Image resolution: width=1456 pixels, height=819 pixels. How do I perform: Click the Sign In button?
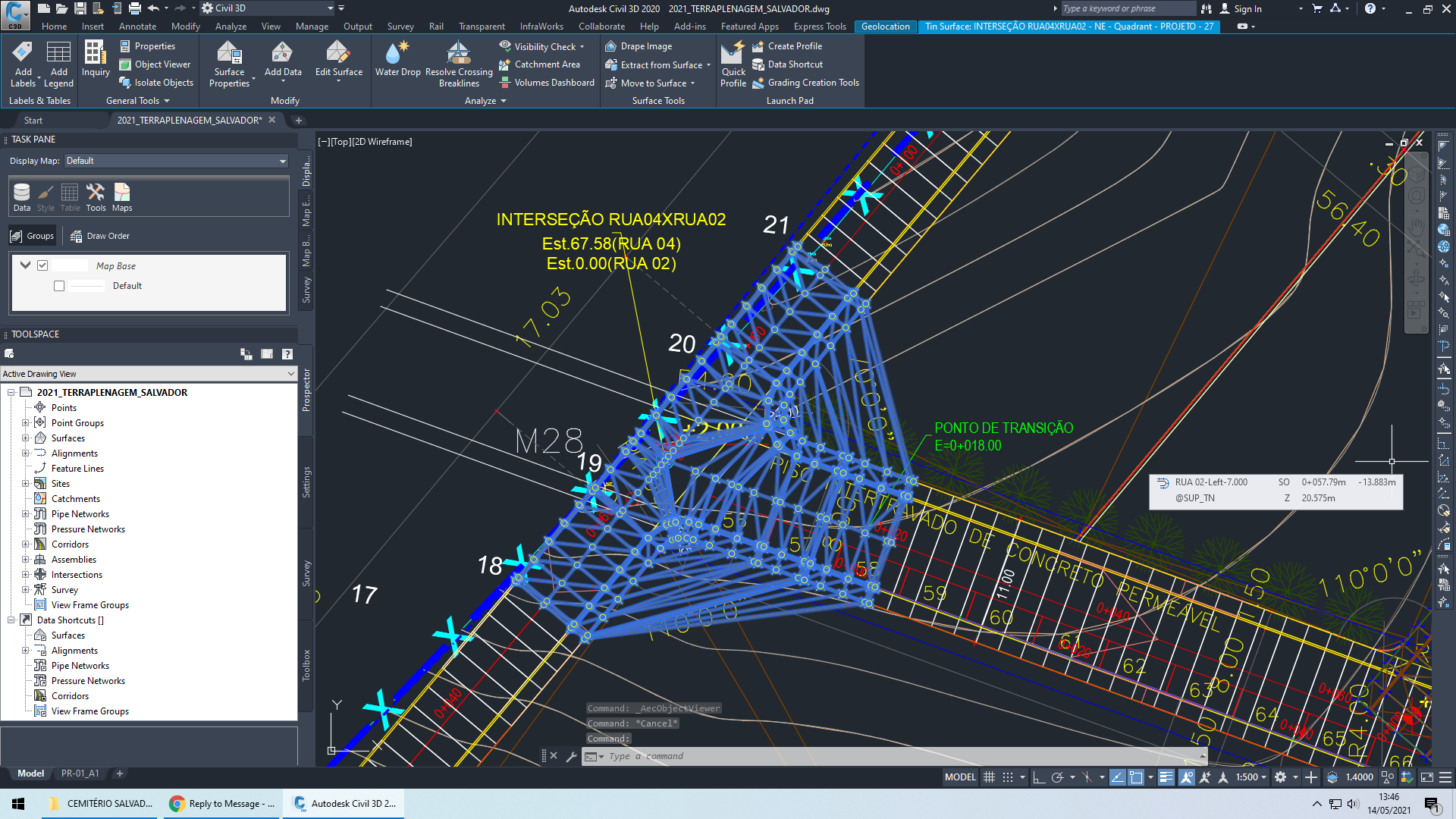(1241, 8)
